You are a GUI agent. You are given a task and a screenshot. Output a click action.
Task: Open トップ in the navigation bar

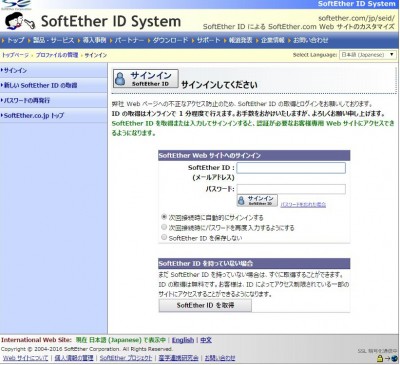pos(15,40)
